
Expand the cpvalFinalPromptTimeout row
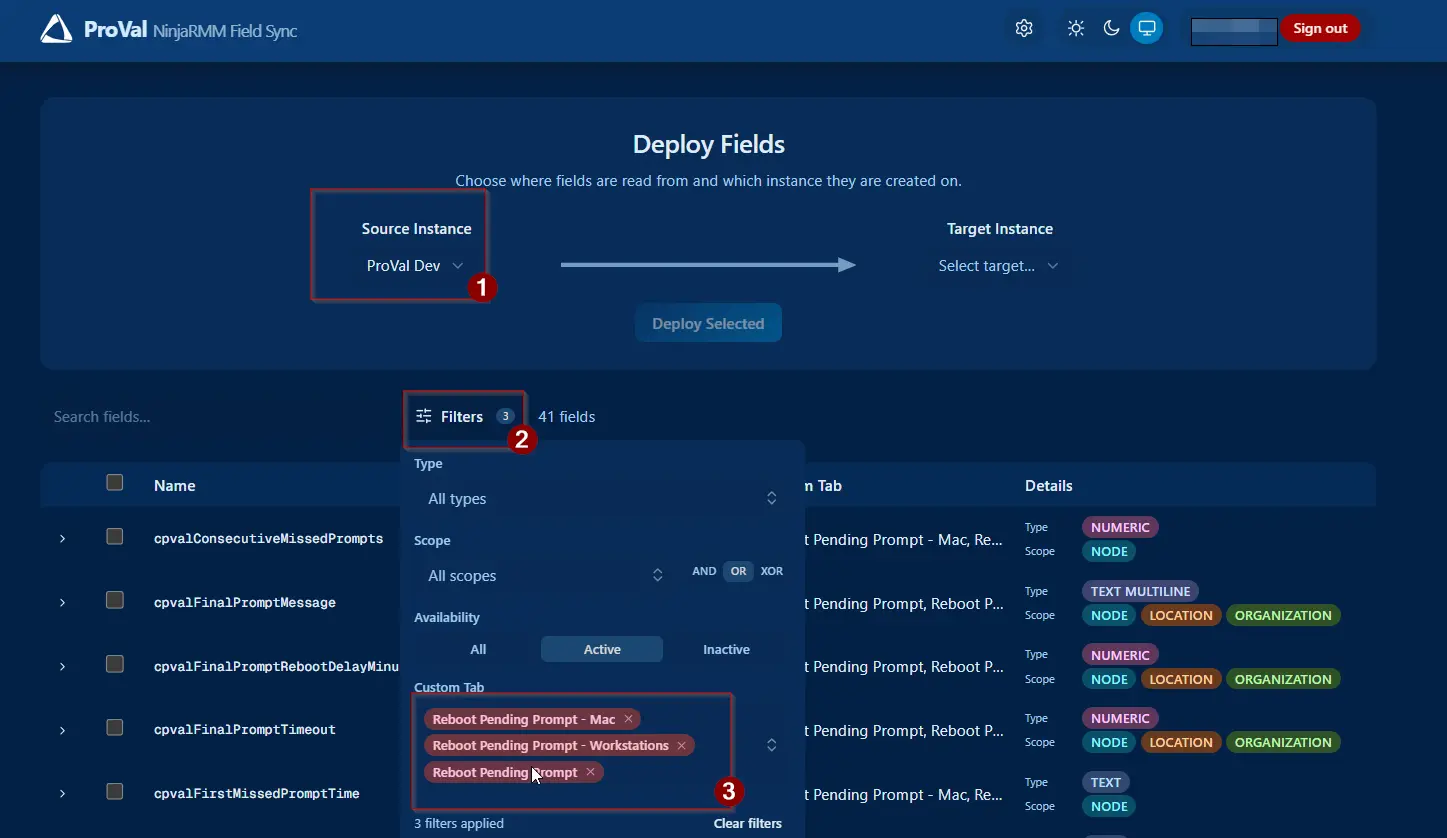[x=62, y=730]
